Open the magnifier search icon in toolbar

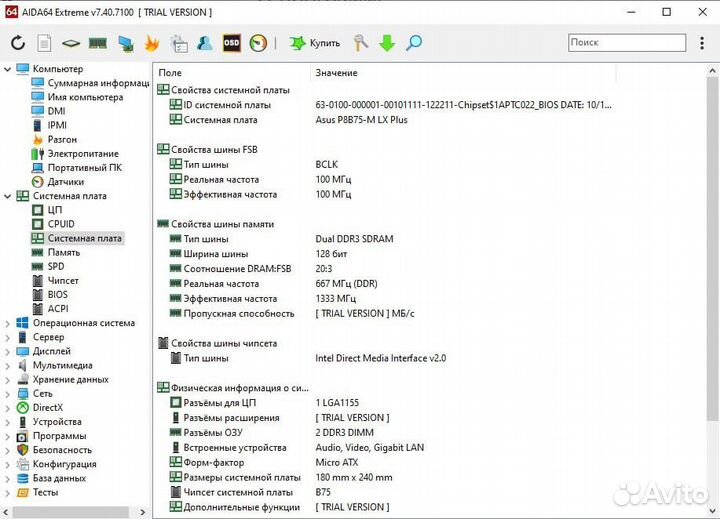coord(413,43)
